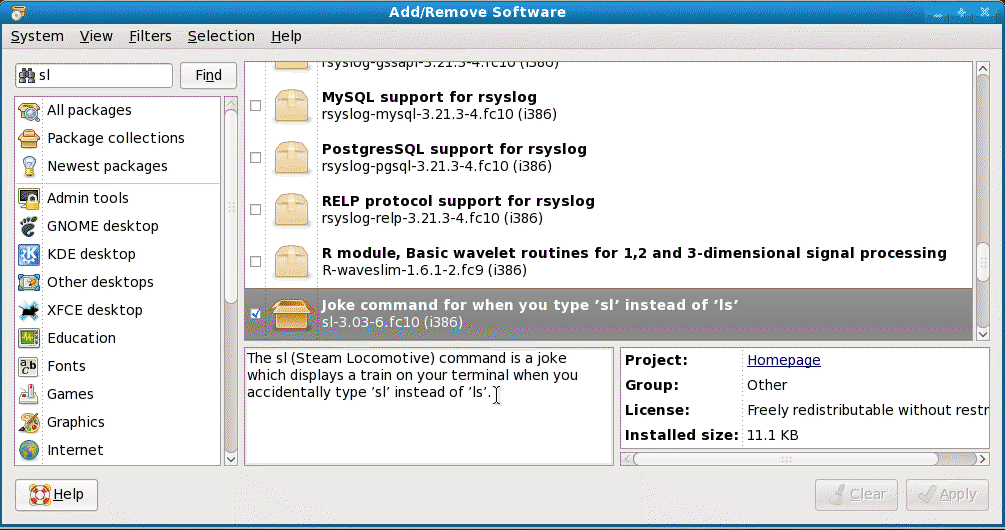The height and width of the screenshot is (530, 1005).
Task: Open the Games joystick icon
Action: pos(29,394)
